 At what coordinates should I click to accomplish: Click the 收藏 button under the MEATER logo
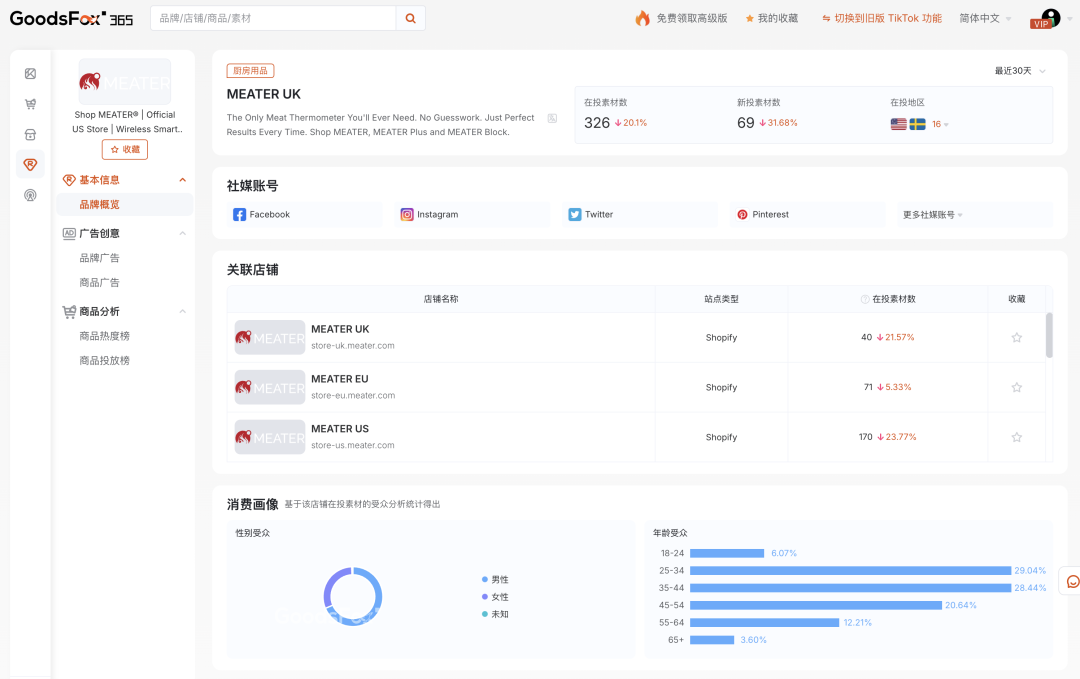pyautogui.click(x=124, y=148)
